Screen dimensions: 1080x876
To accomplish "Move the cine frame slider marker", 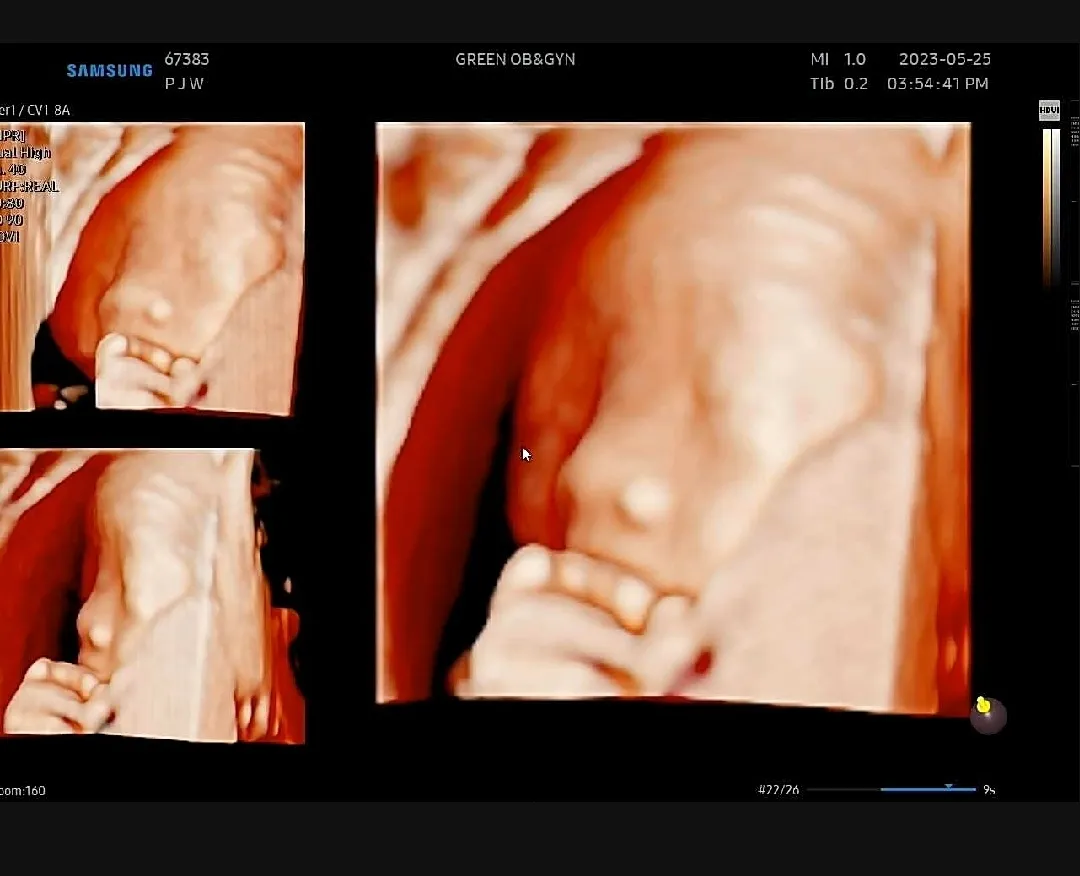I will click(948, 786).
